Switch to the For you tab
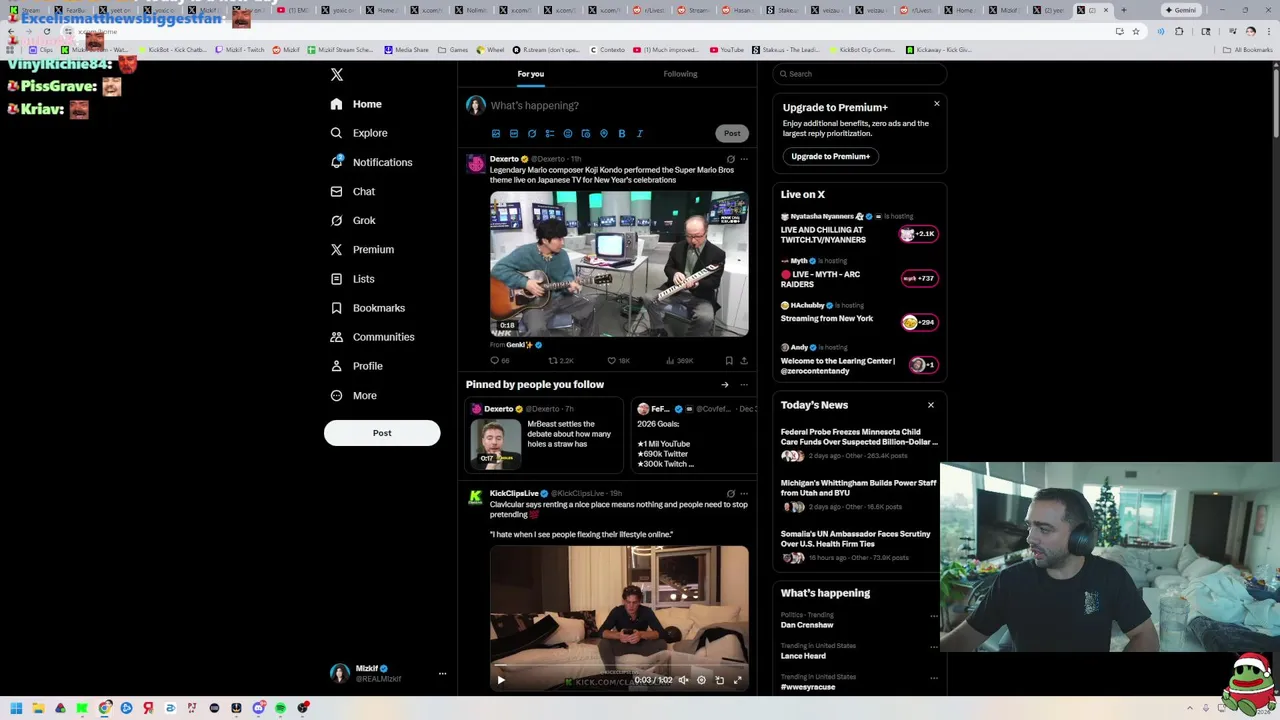Viewport: 1280px width, 720px height. click(x=531, y=74)
